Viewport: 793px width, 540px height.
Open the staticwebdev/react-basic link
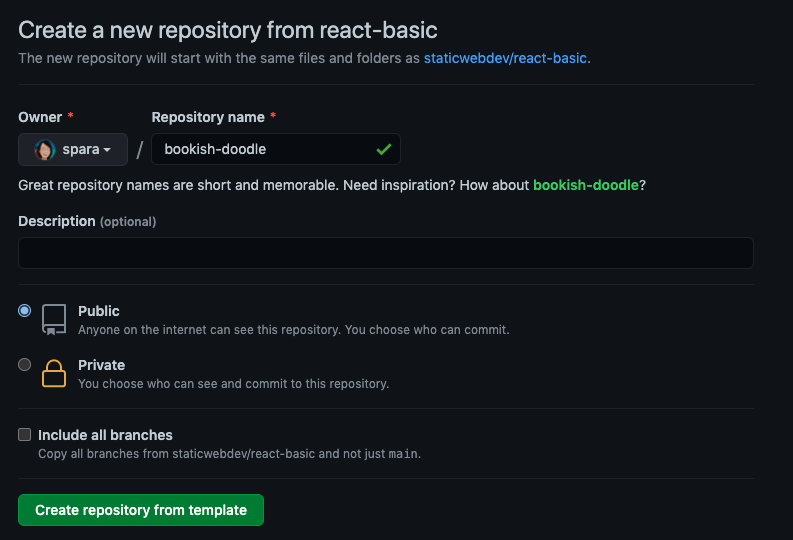coord(505,58)
